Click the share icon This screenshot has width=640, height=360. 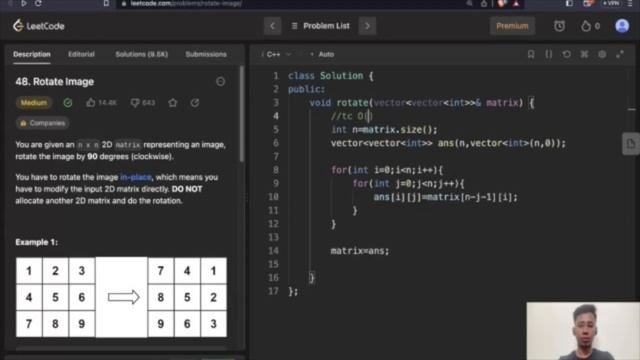[195, 103]
